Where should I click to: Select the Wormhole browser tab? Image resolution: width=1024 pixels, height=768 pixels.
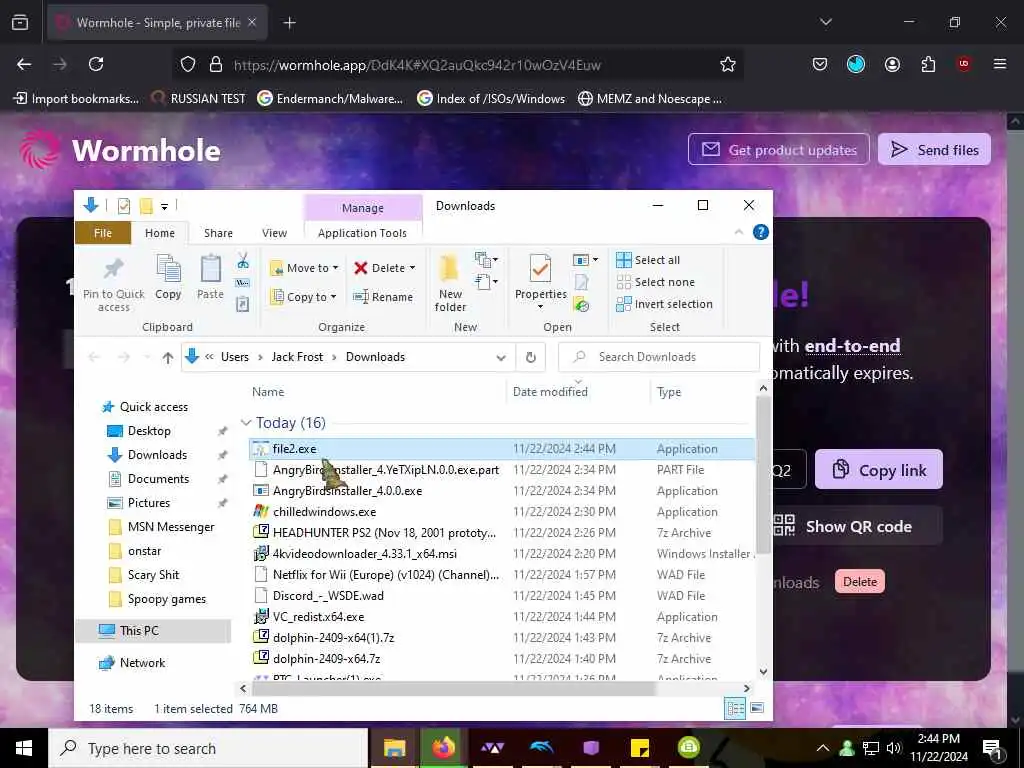tap(157, 23)
